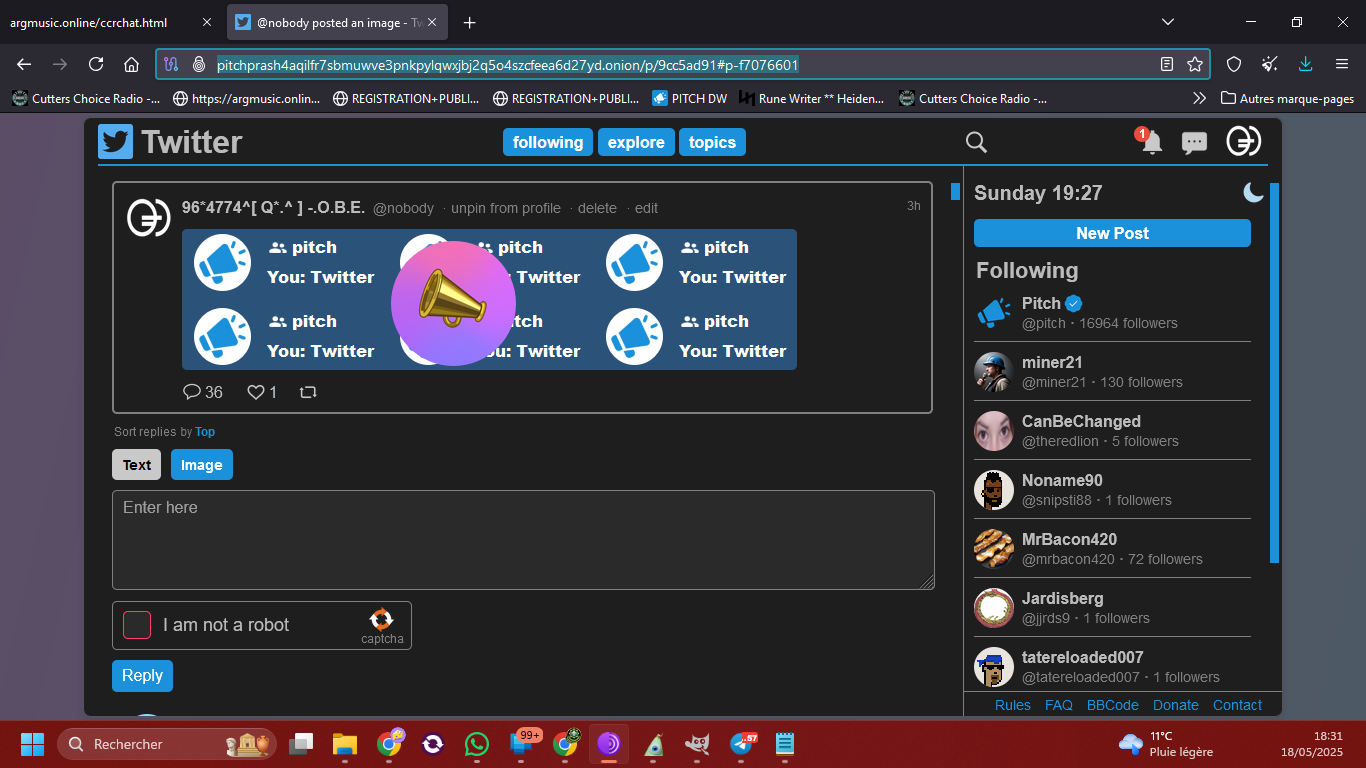Open the messages chat bubble icon

click(1194, 143)
